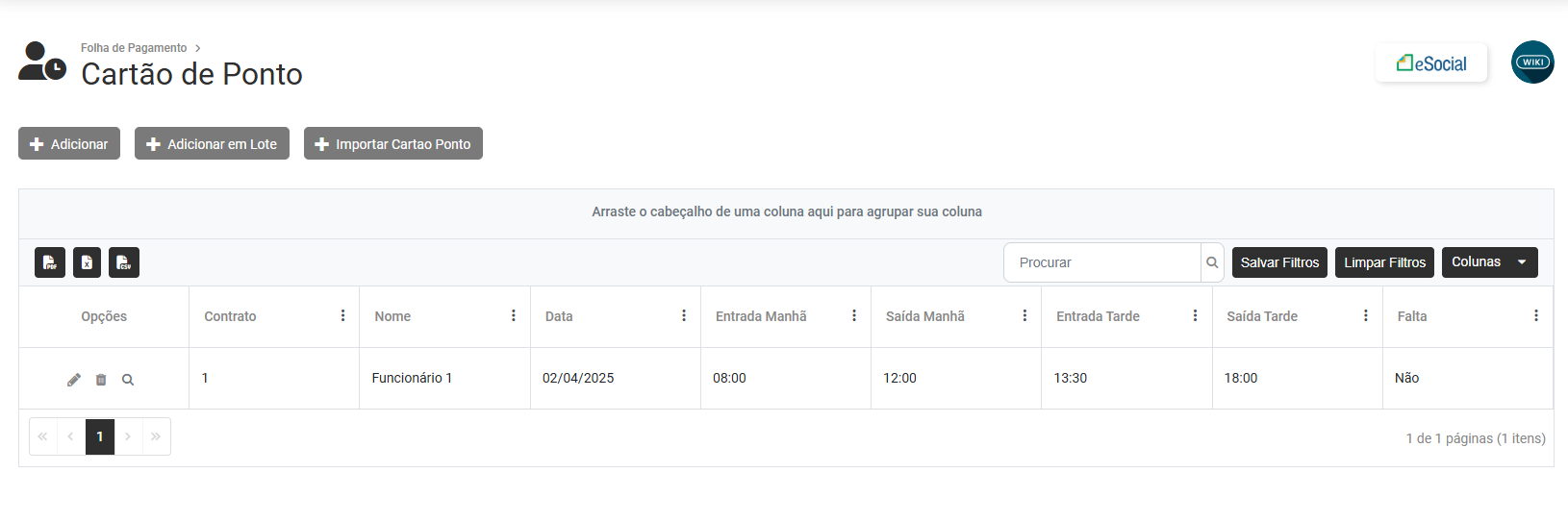This screenshot has height=522, width=1568.
Task: Export the table to CSV
Action: pyautogui.click(x=124, y=262)
